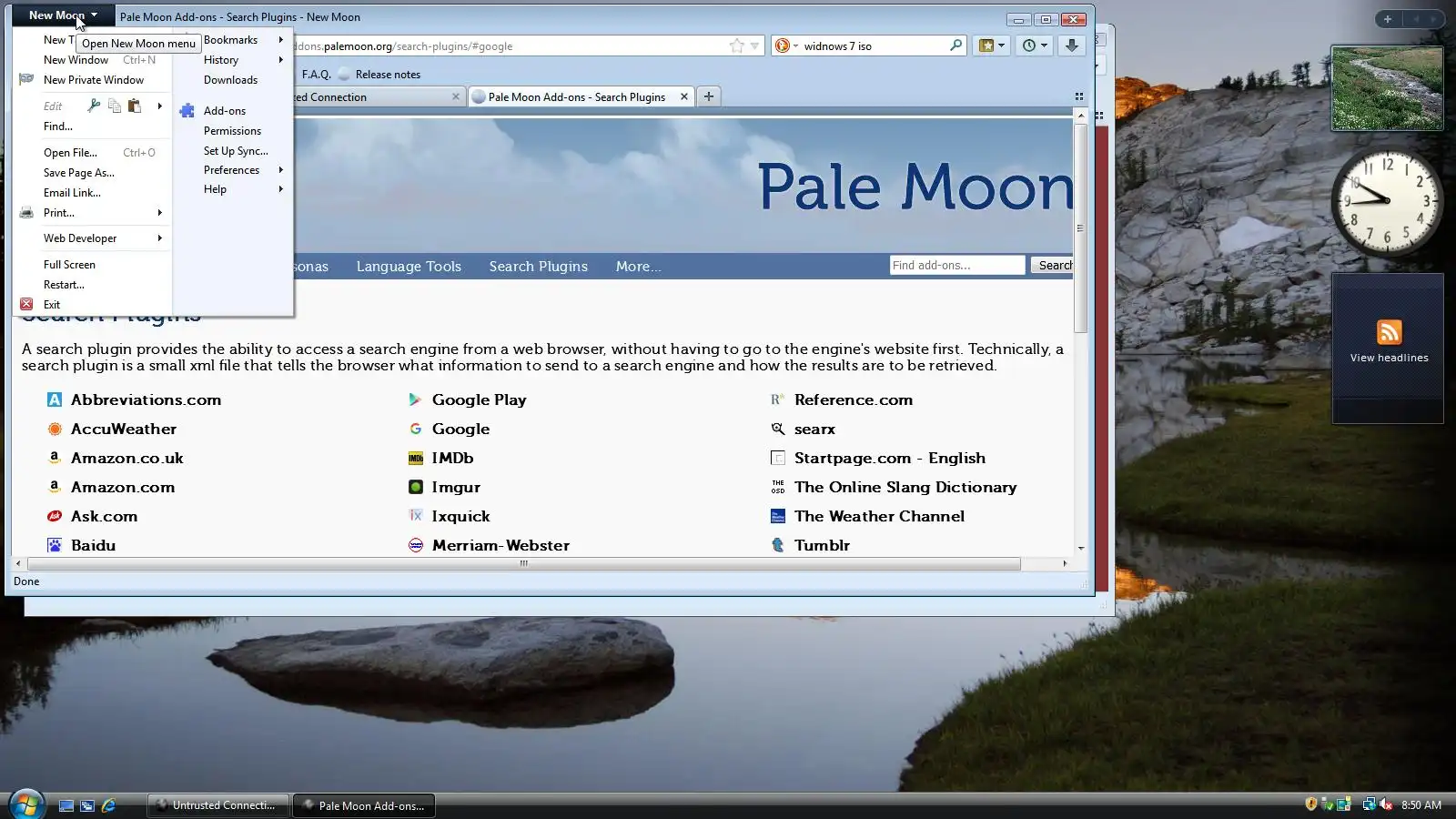Close the Pale Moon Add-ons tab
Screen dimensions: 1456x819
pyautogui.click(x=684, y=96)
